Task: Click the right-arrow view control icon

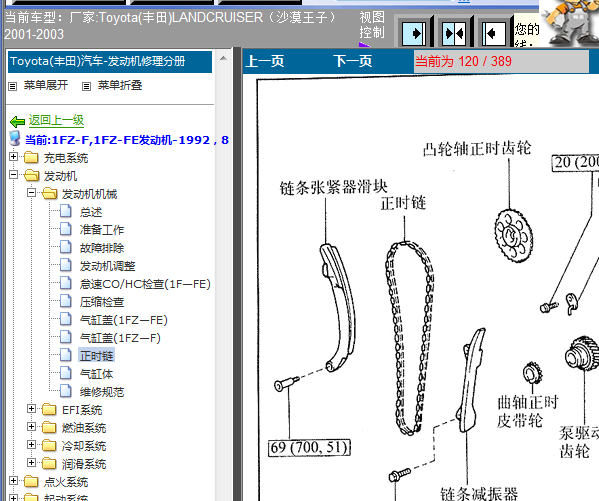Action: [x=414, y=34]
